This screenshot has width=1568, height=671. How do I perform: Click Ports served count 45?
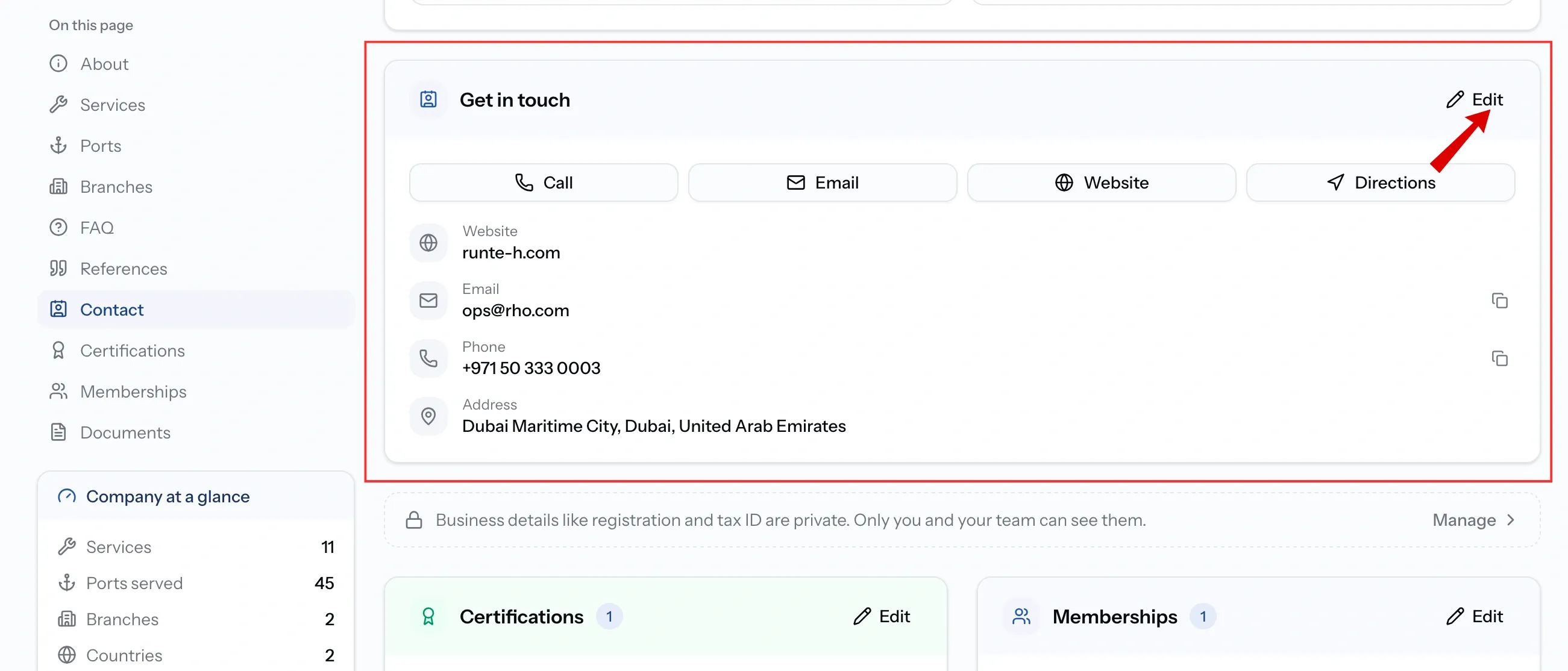[324, 583]
